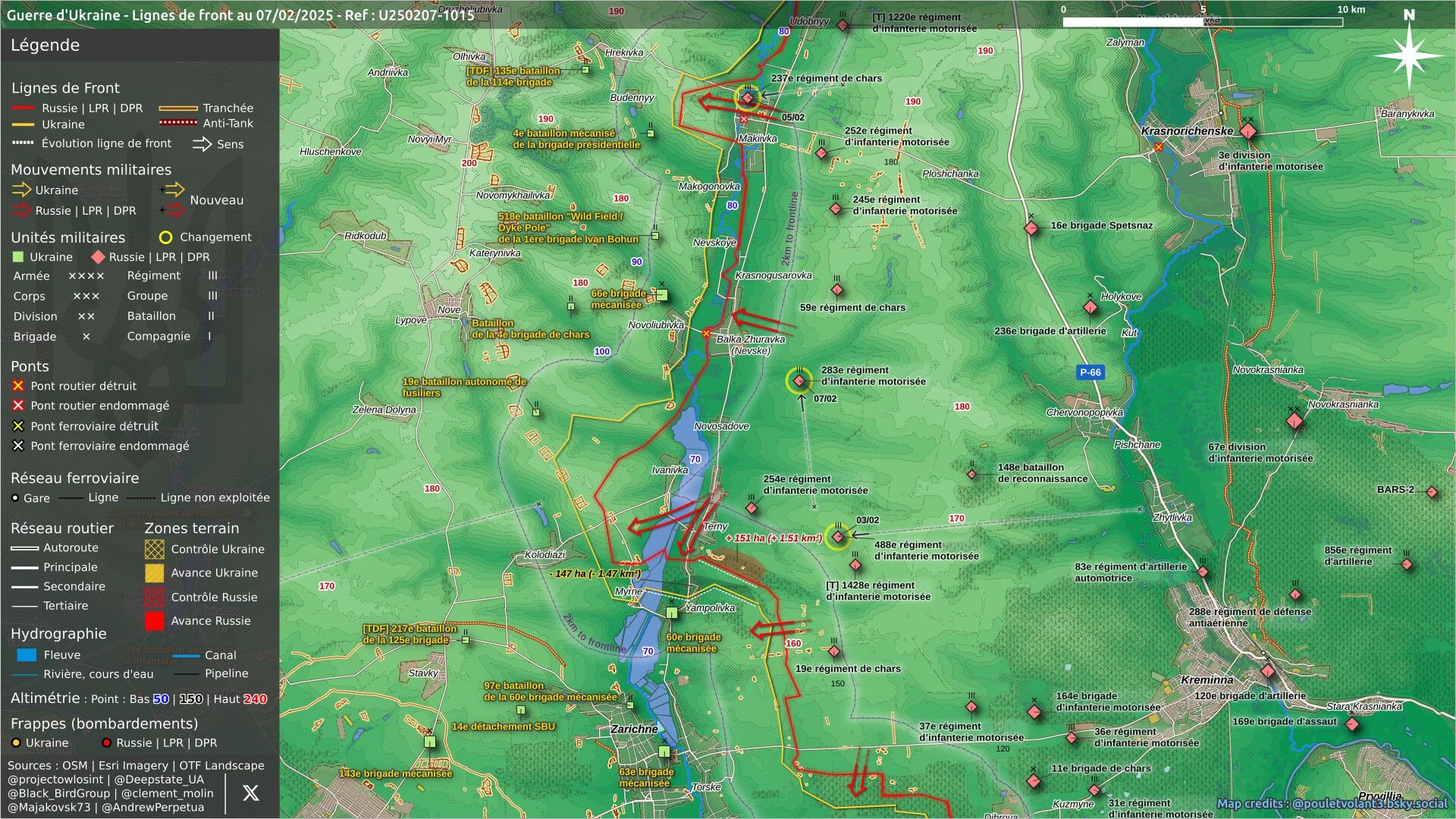The width and height of the screenshot is (1456, 819).
Task: Click the 'Pont routier endommagé' legend icon
Action: pos(18,406)
